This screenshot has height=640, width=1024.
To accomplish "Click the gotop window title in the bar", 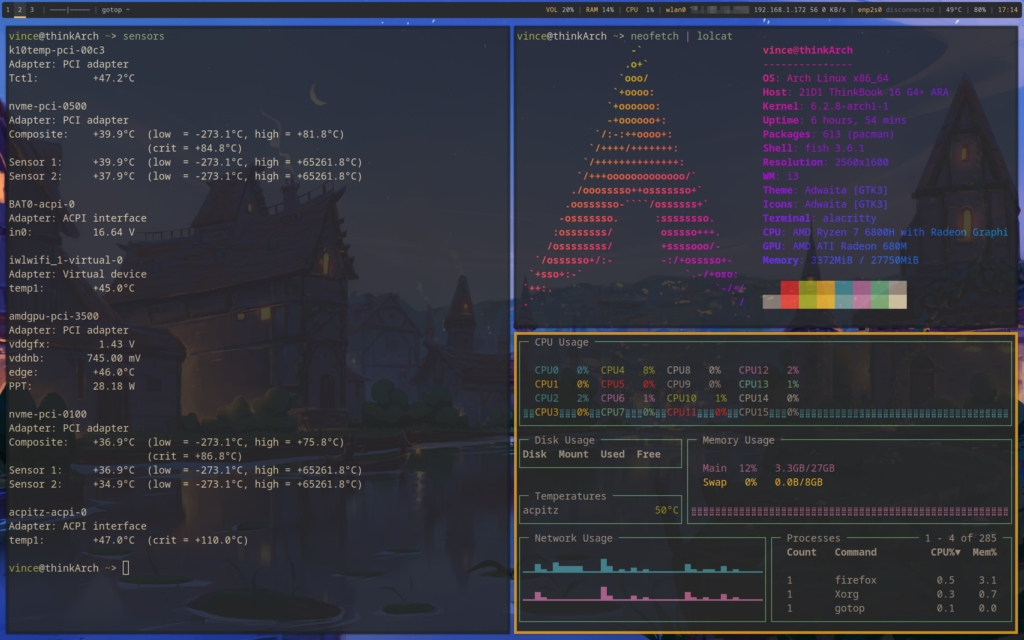I will [115, 9].
